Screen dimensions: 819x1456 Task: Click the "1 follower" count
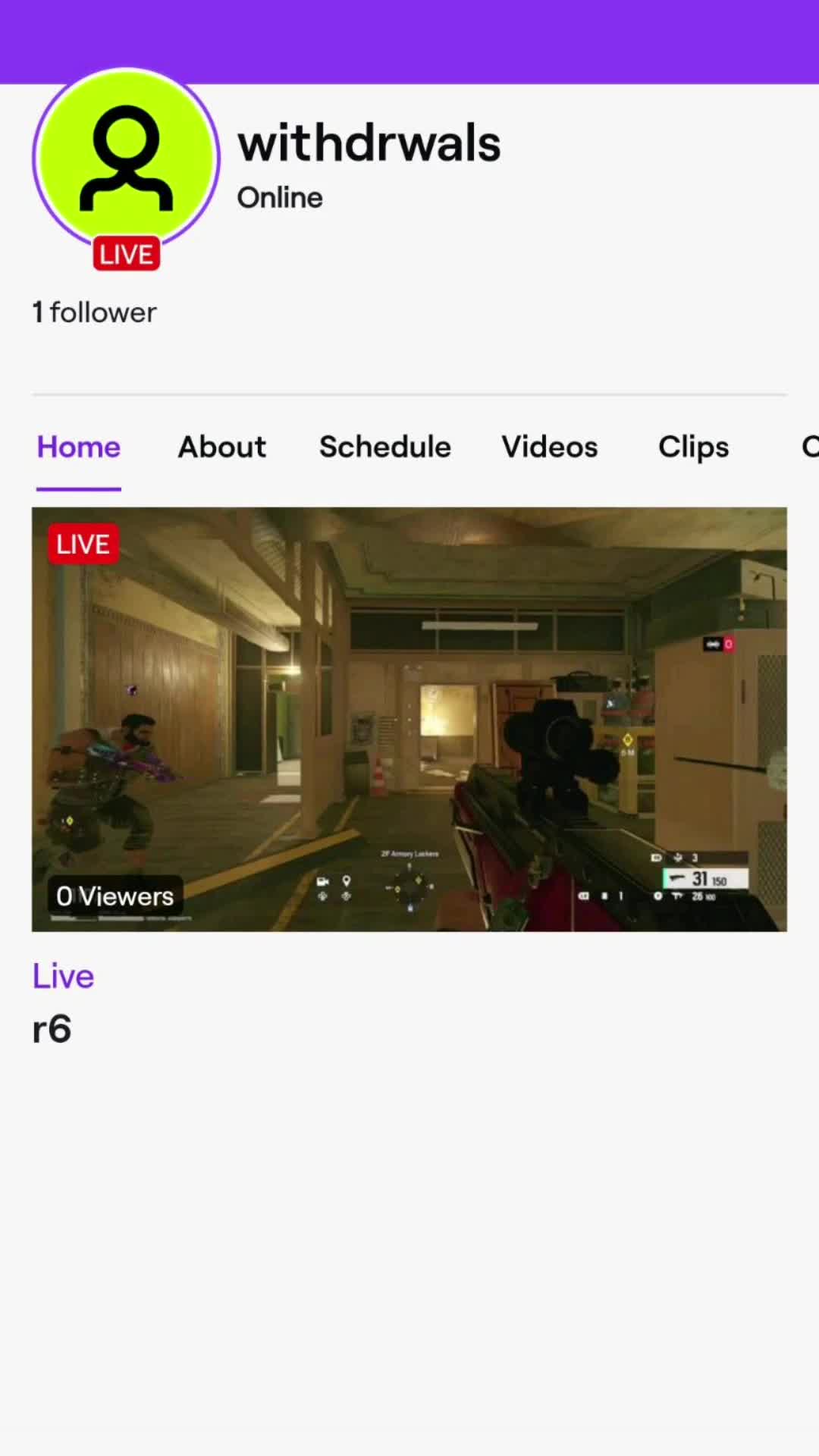(x=95, y=312)
